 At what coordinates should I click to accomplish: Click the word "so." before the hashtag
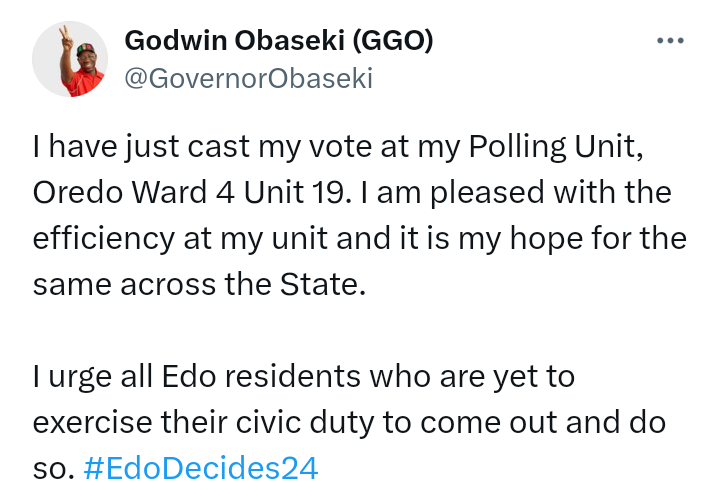tap(52, 466)
